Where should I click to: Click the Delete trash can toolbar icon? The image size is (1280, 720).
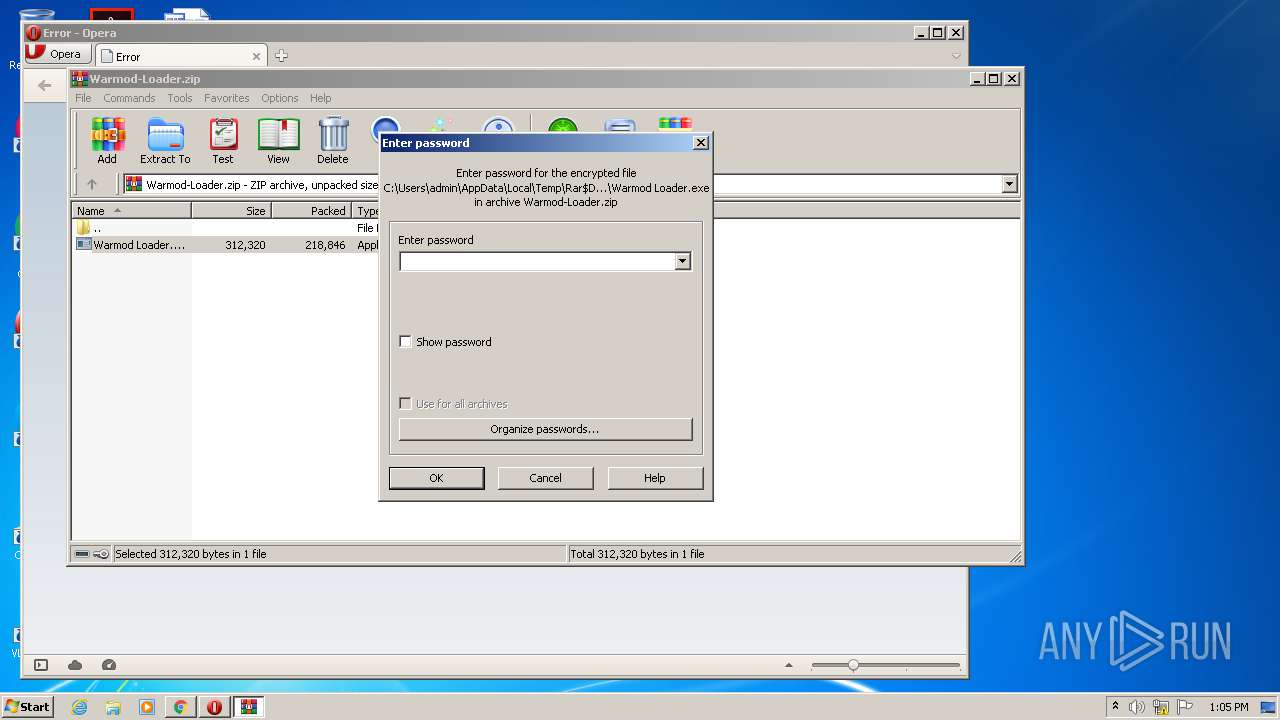coord(333,141)
